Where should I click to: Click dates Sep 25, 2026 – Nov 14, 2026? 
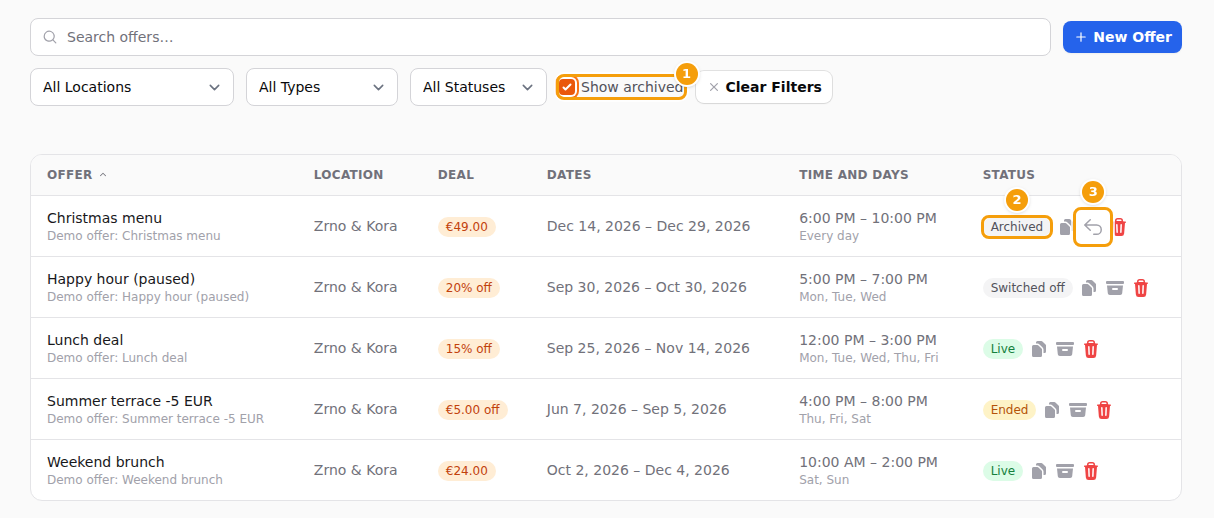coord(648,349)
